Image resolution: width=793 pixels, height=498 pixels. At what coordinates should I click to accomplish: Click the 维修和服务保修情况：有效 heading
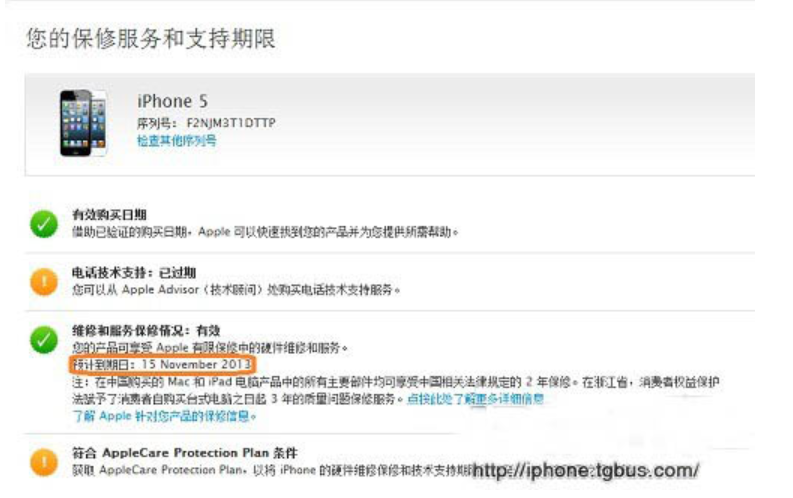146,331
